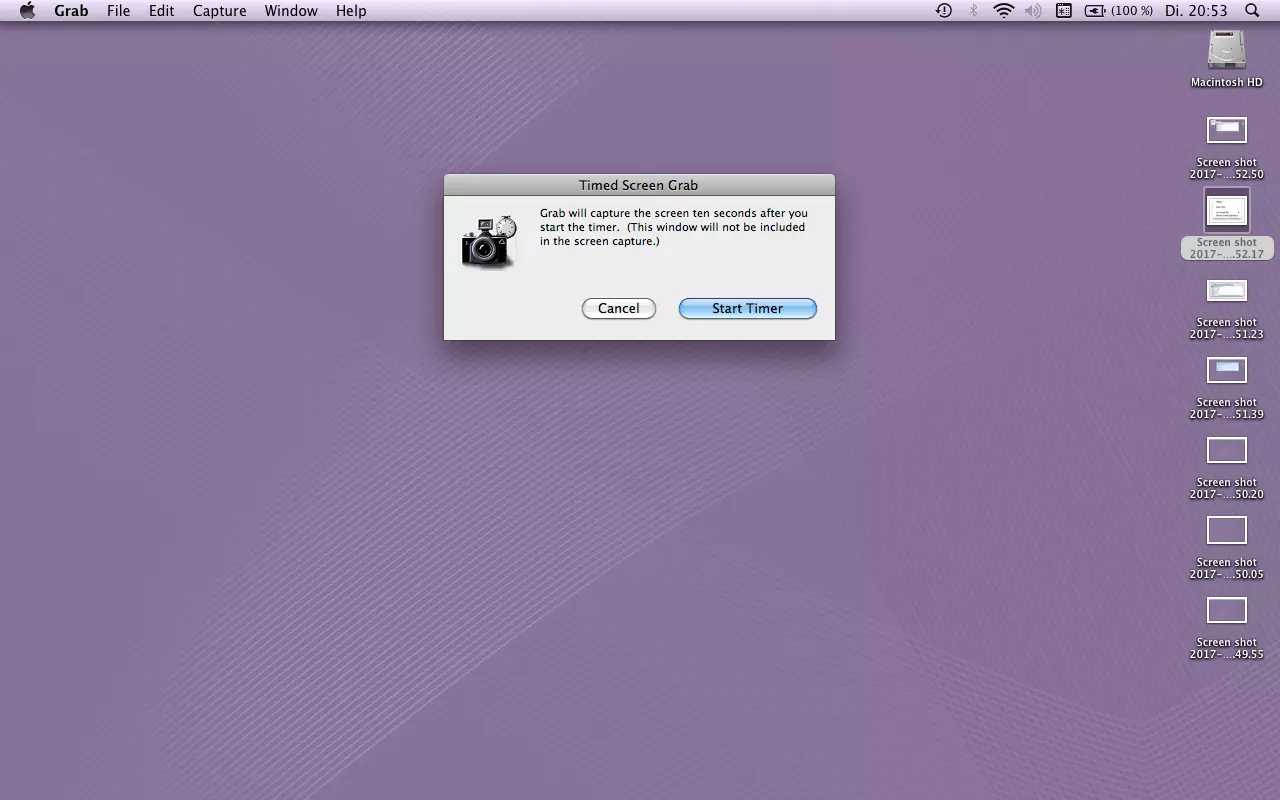Image resolution: width=1280 pixels, height=800 pixels.
Task: Open the Apple menu
Action: [x=27, y=11]
